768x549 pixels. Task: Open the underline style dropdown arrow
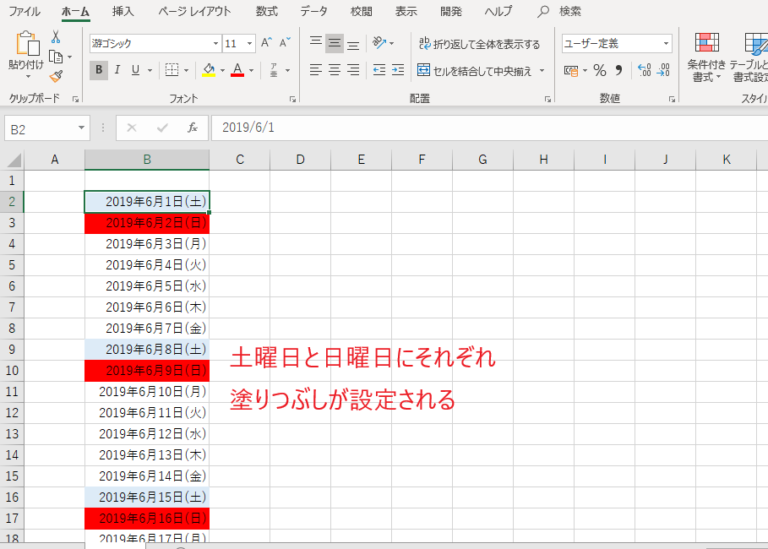(x=150, y=71)
